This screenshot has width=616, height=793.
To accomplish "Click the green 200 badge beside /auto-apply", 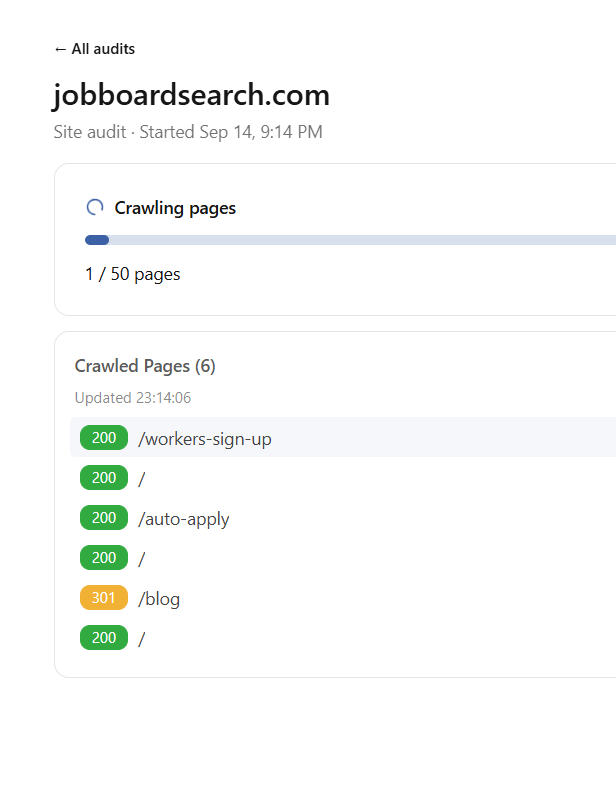I will point(104,517).
